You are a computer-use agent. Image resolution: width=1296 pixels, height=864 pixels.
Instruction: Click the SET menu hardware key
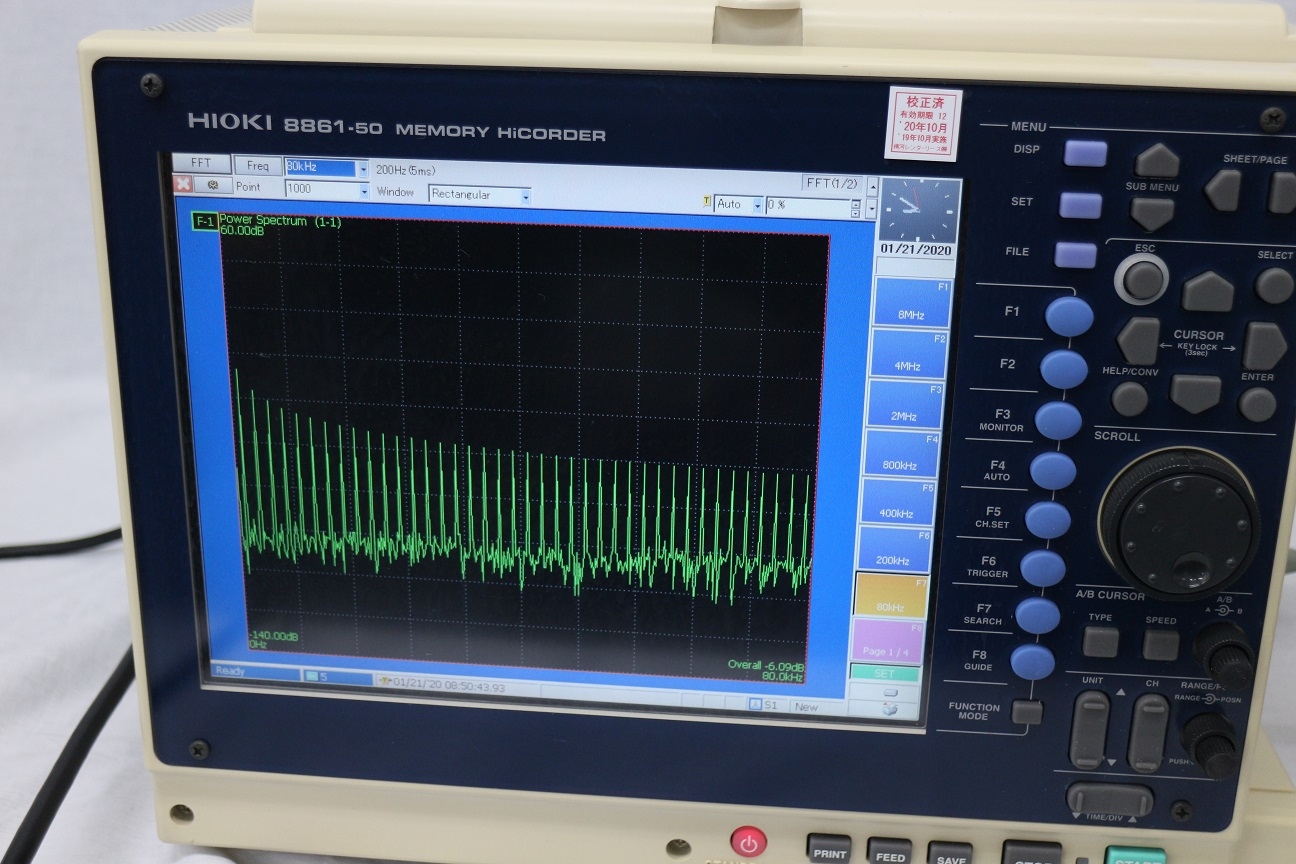coord(1080,205)
